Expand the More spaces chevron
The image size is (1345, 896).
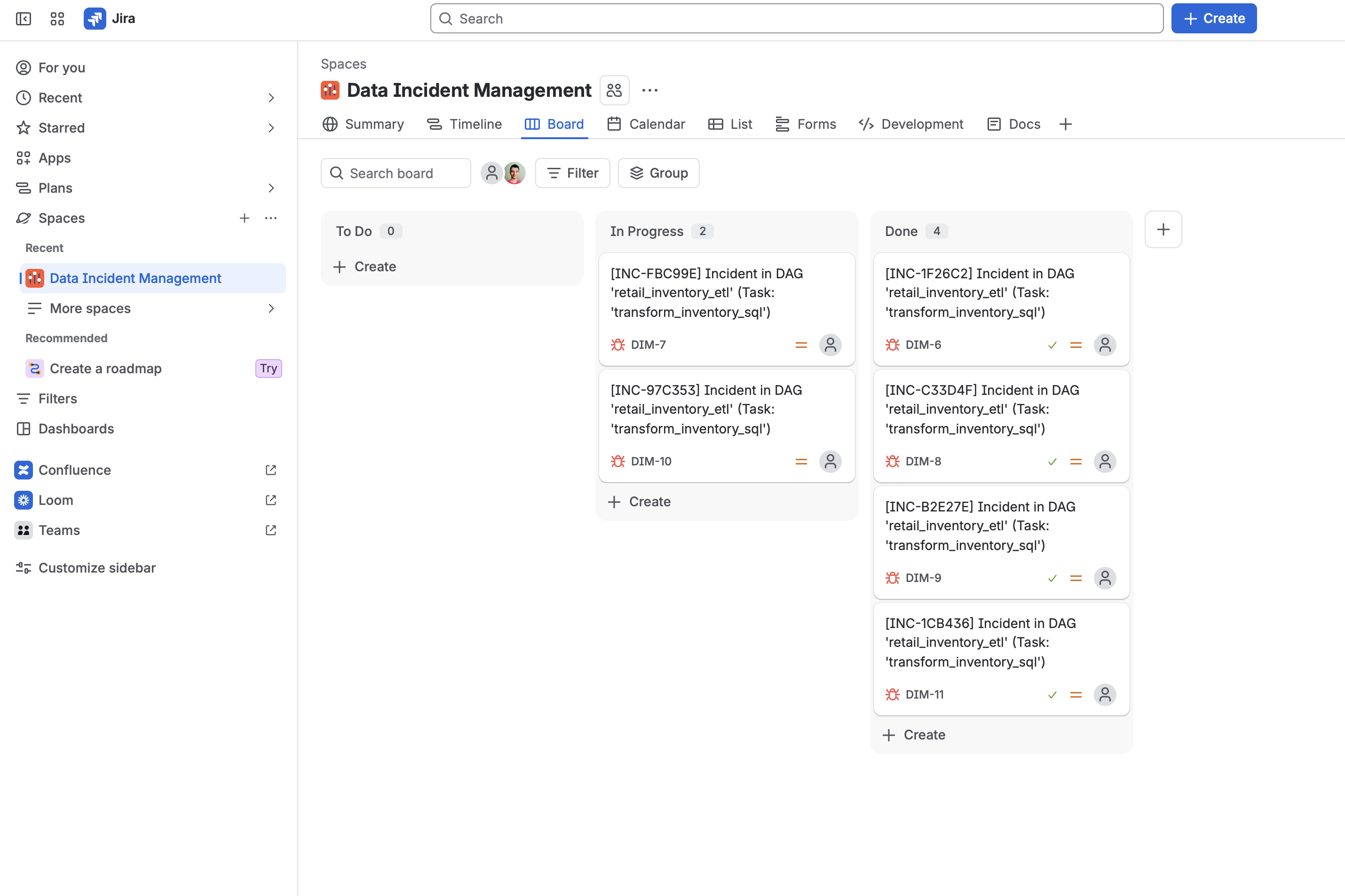(x=271, y=308)
